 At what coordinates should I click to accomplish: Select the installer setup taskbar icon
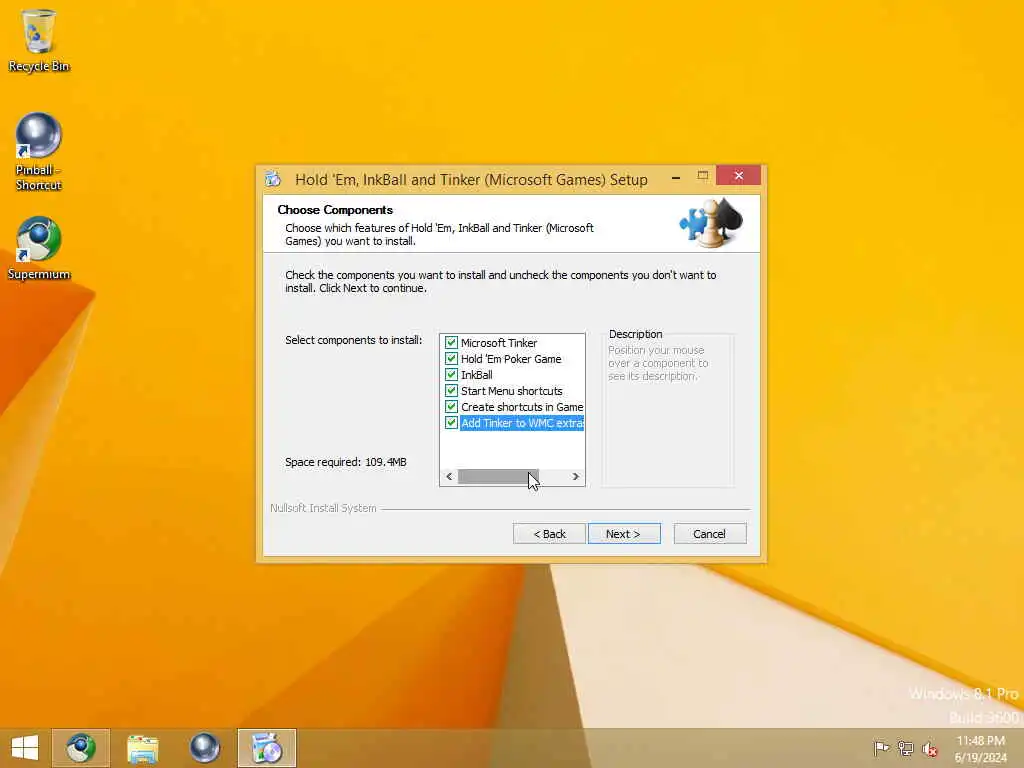click(x=266, y=748)
